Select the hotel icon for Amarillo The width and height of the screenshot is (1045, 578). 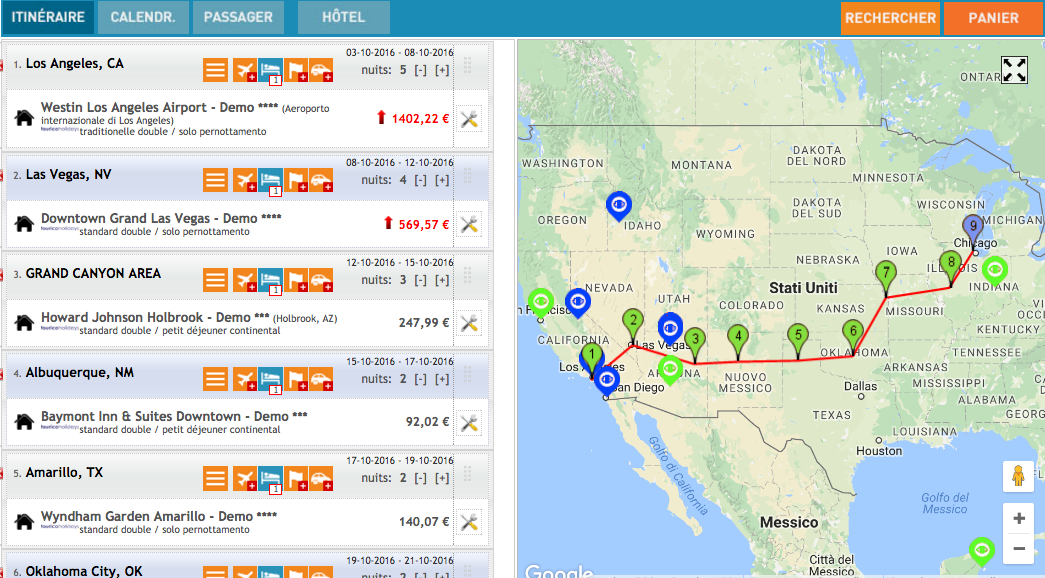270,478
